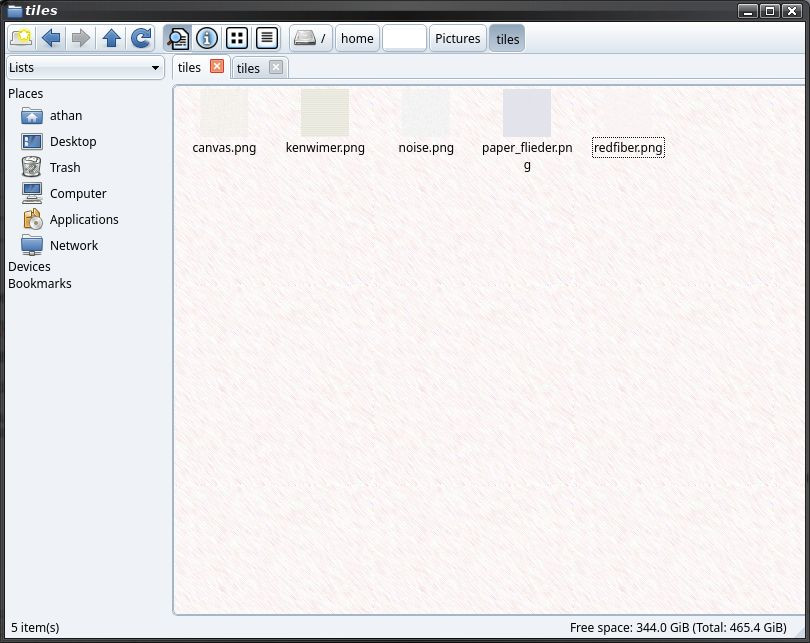This screenshot has height=643, width=810.
Task: Toggle the thumbnail preview magnifier icon
Action: pos(177,38)
